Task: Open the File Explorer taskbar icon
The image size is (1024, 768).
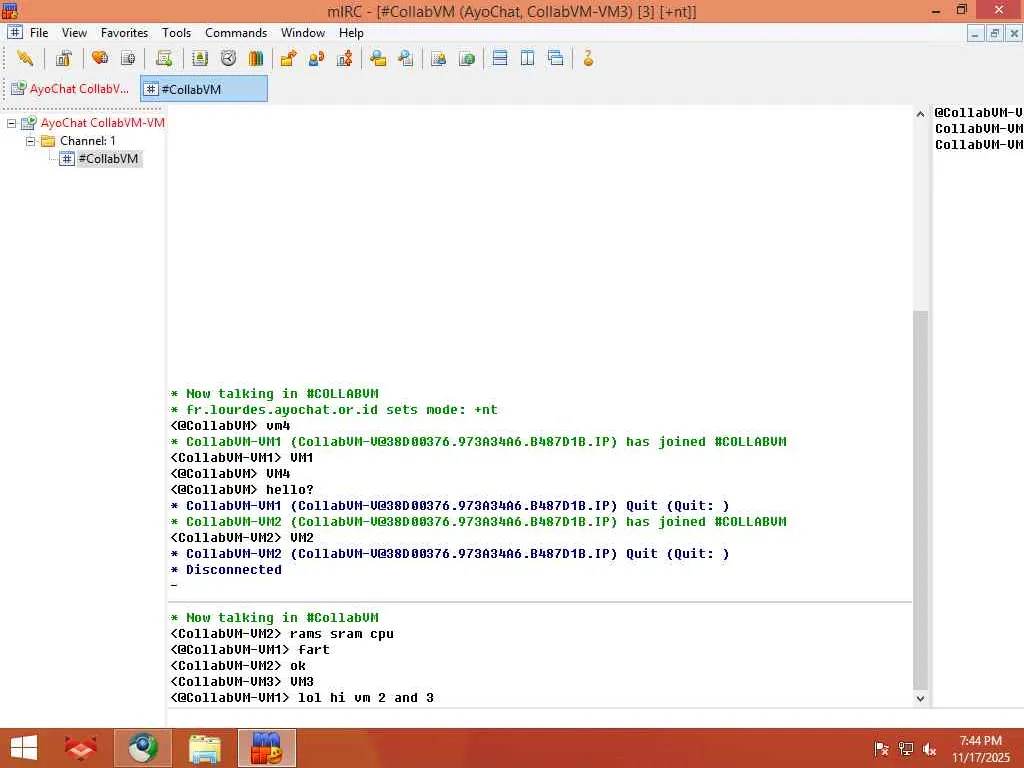Action: point(205,748)
